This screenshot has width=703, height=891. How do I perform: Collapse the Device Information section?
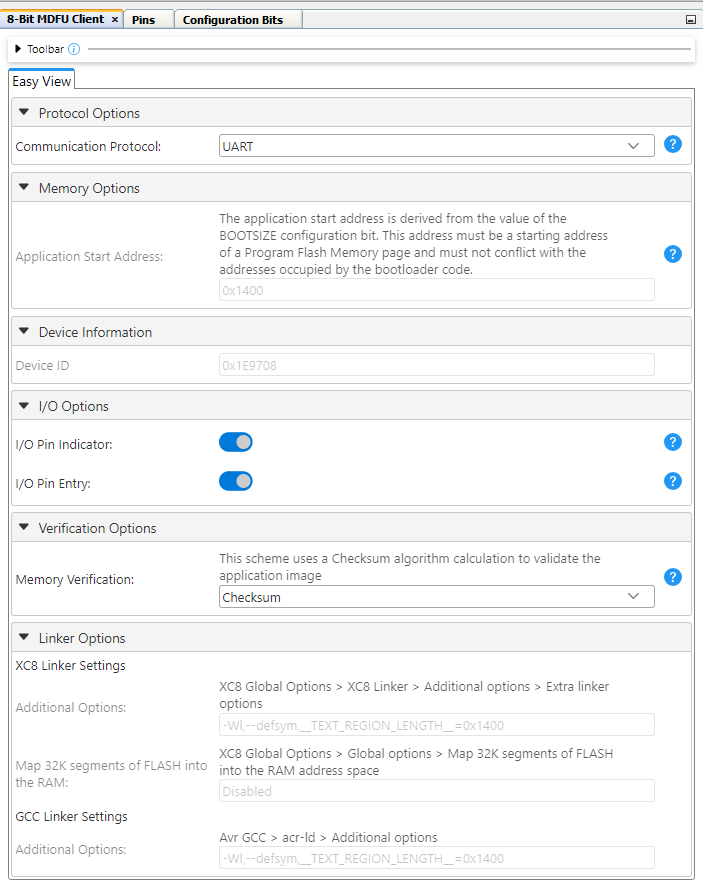pyautogui.click(x=24, y=331)
